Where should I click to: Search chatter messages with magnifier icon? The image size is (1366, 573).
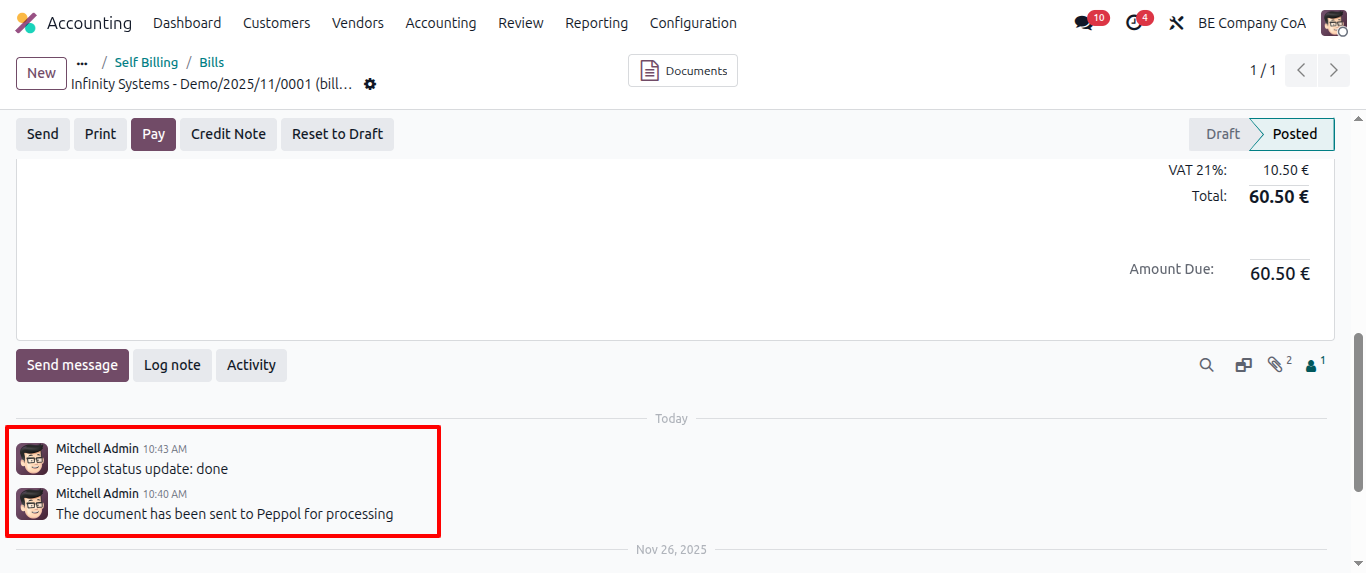click(x=1207, y=365)
